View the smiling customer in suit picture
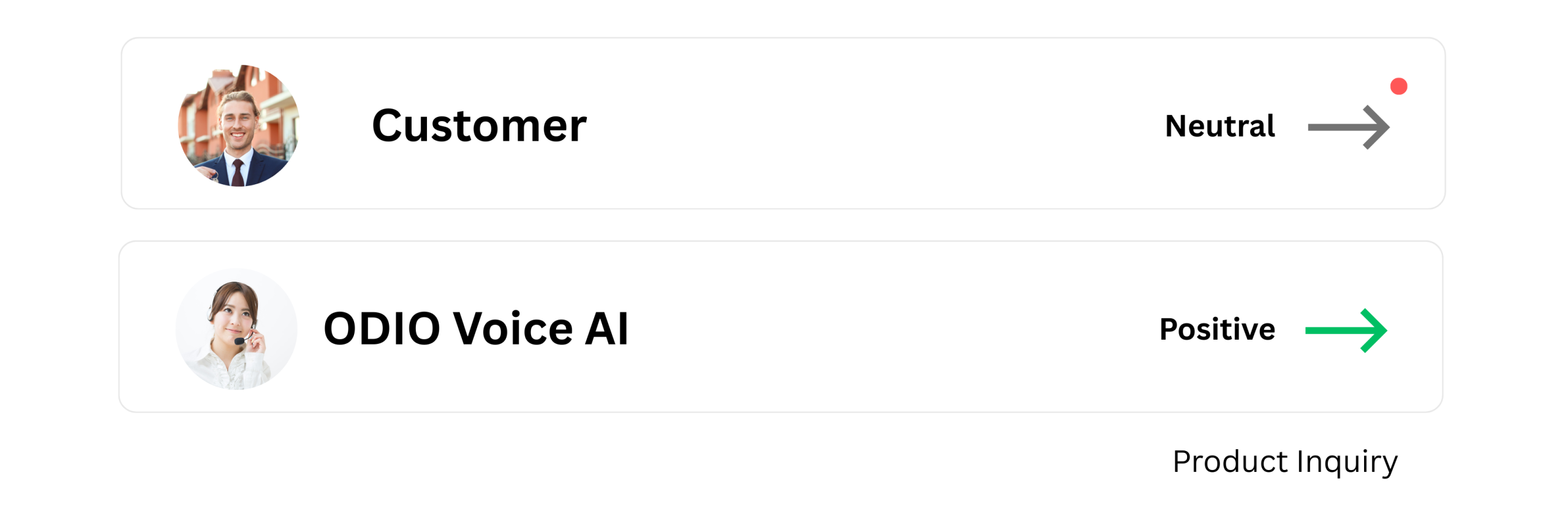 coord(238,125)
